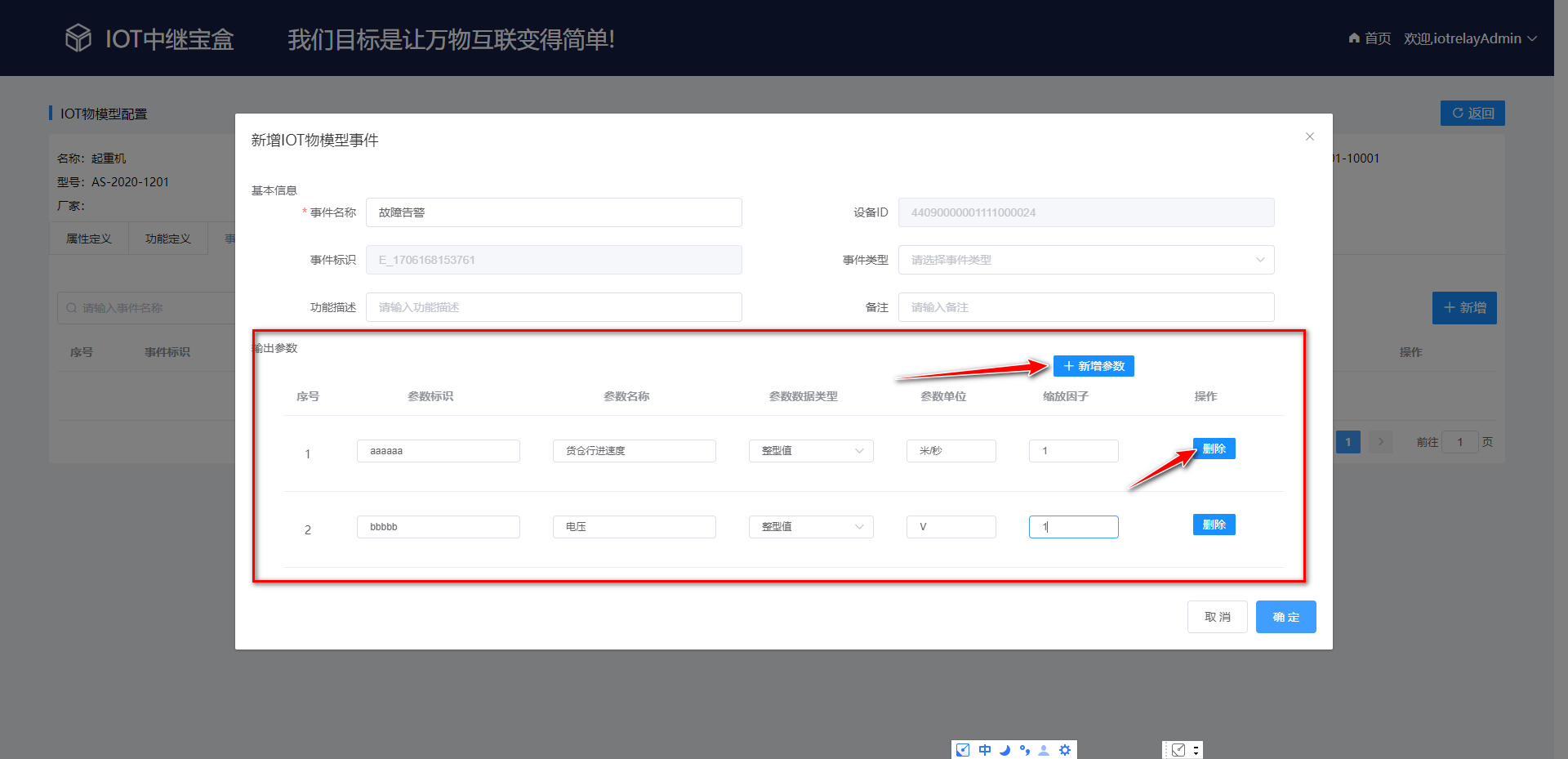
Task: Switch to the 功能定义 tab
Action: pyautogui.click(x=167, y=238)
